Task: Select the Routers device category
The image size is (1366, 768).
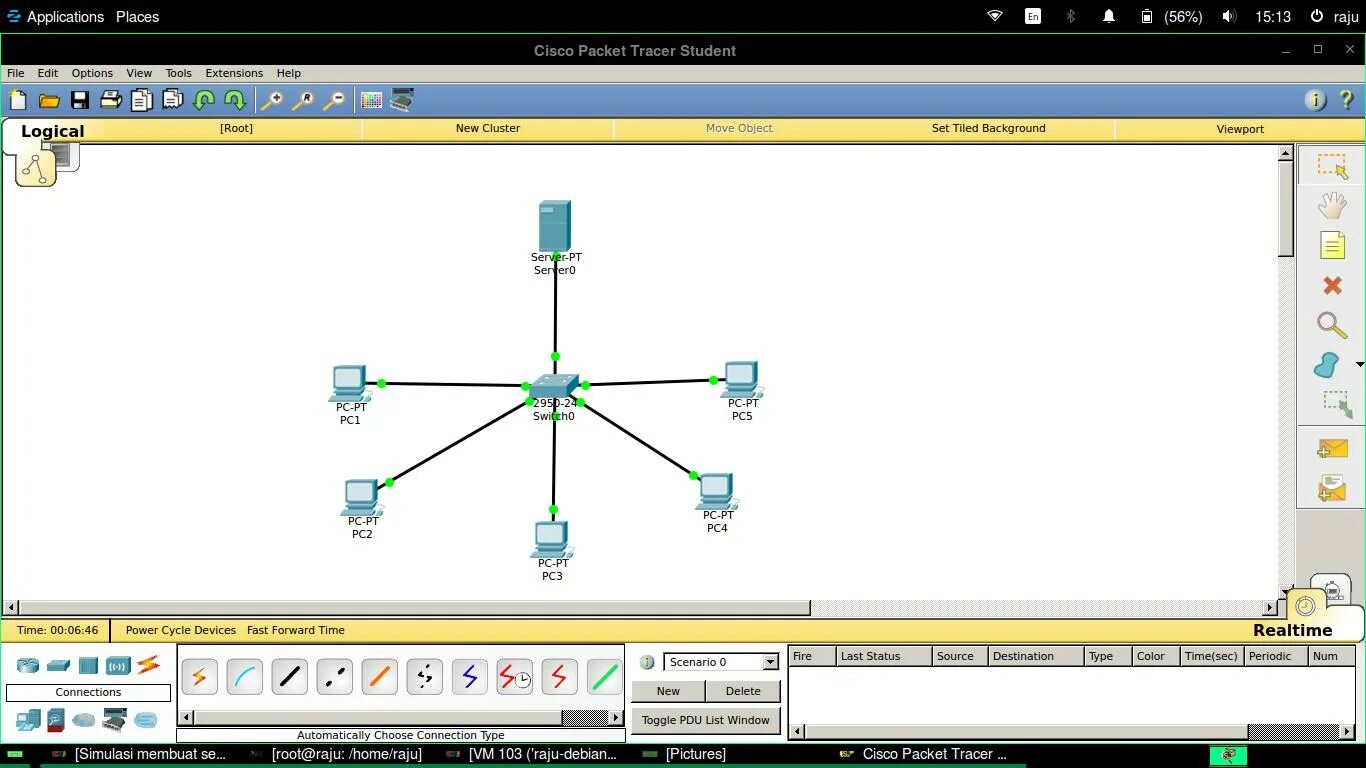Action: coord(28,665)
